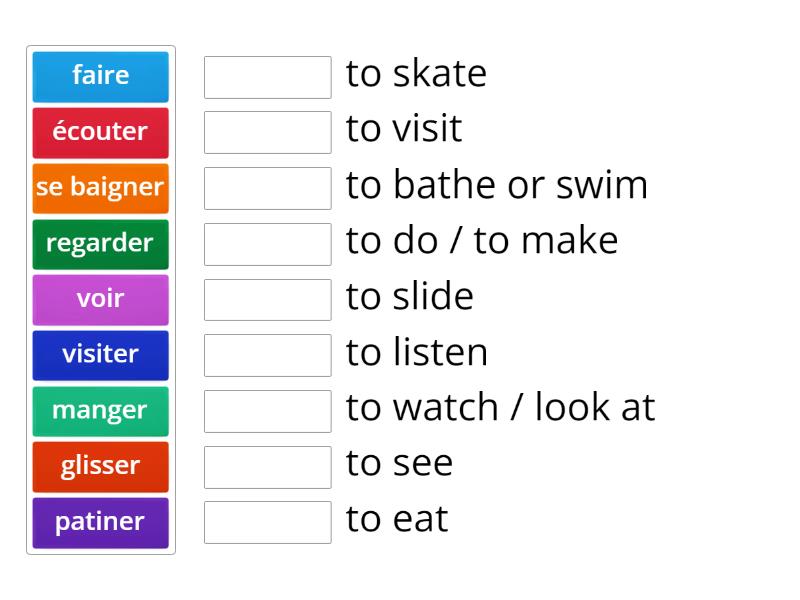This screenshot has height=600, width=800.
Task: Click the answer box for 'to eat'
Action: 267,522
